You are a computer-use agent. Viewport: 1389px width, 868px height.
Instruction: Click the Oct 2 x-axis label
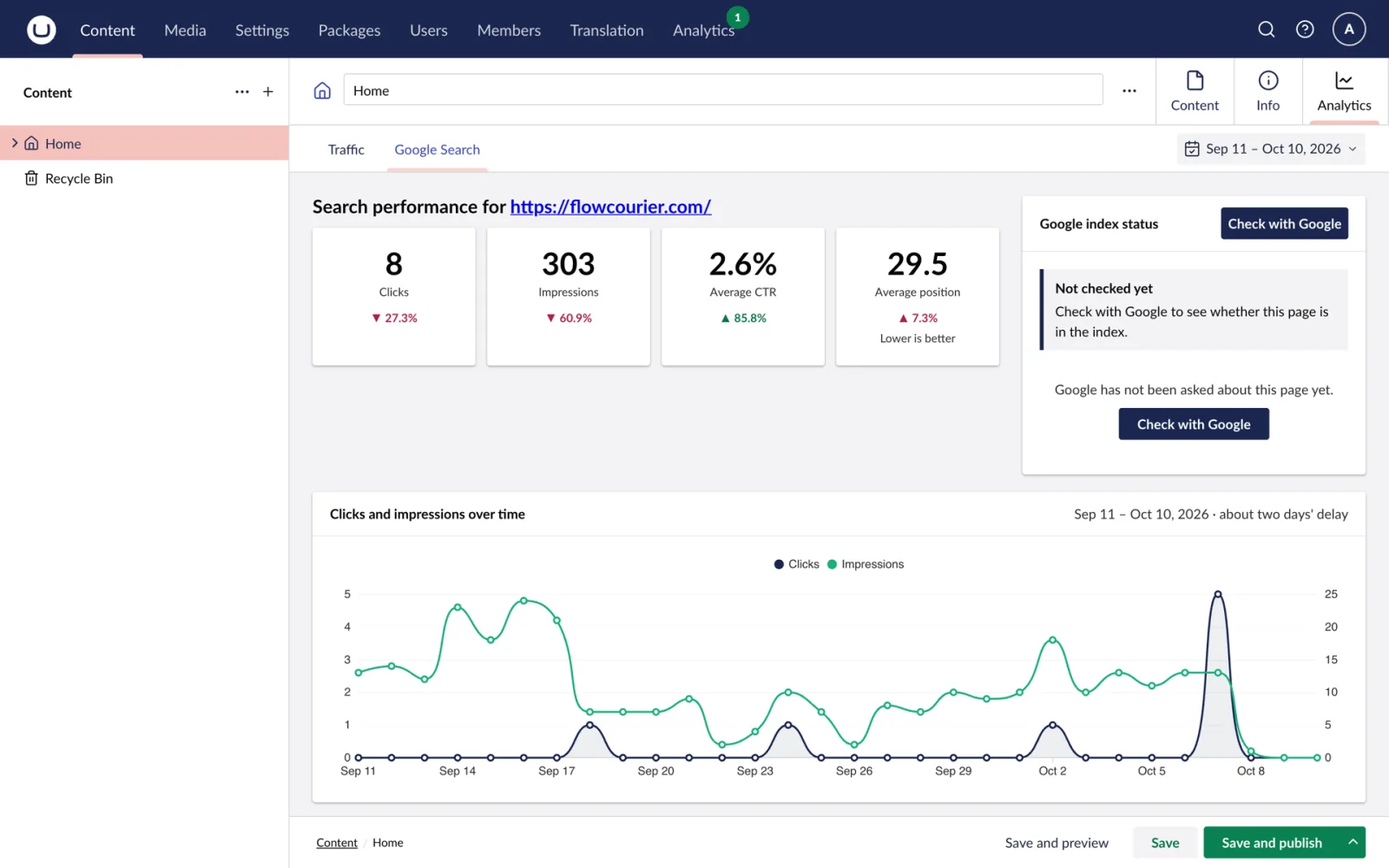click(1052, 771)
